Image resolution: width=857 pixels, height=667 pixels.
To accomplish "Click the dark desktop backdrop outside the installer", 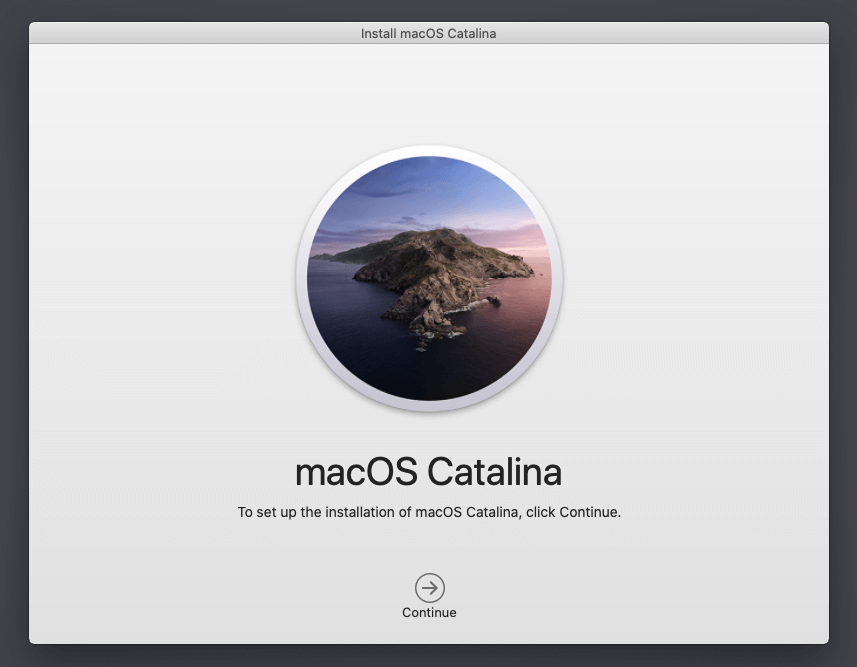I will click(x=14, y=328).
